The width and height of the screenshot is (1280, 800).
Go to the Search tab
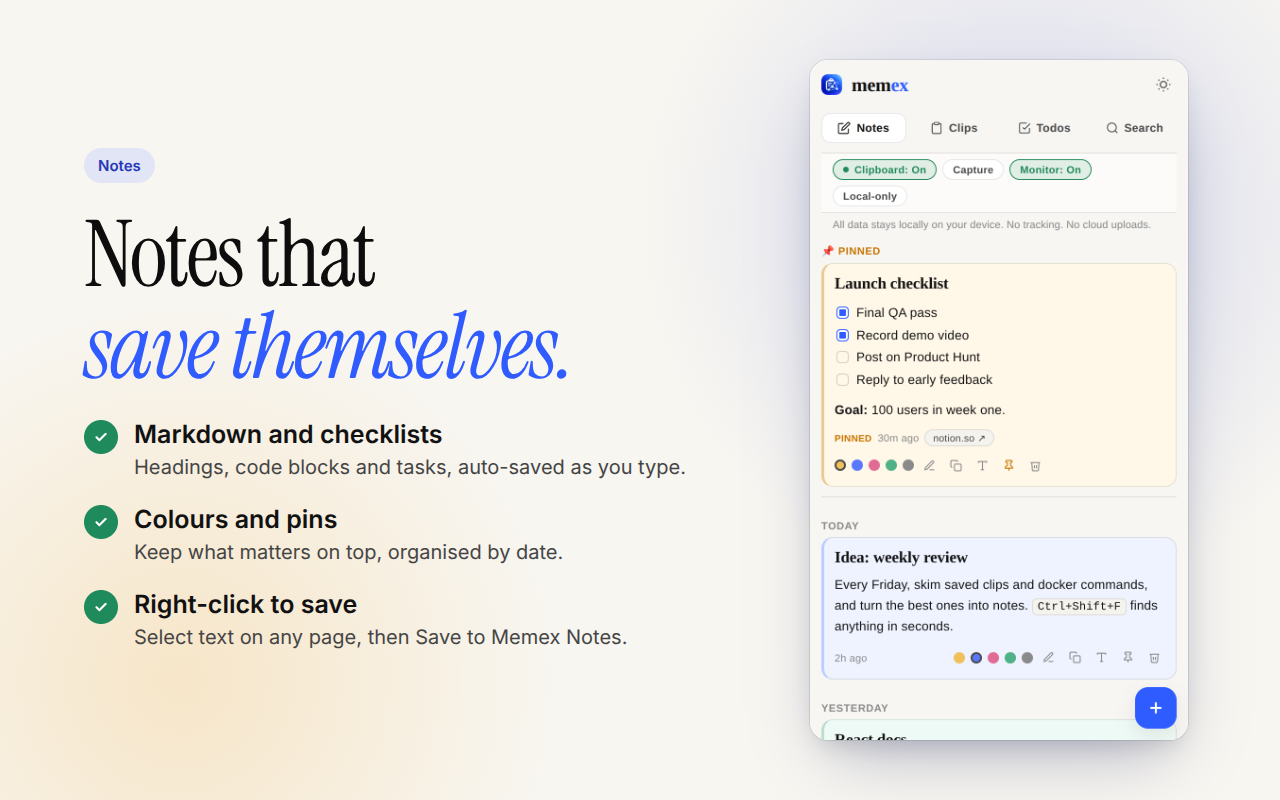point(1134,128)
